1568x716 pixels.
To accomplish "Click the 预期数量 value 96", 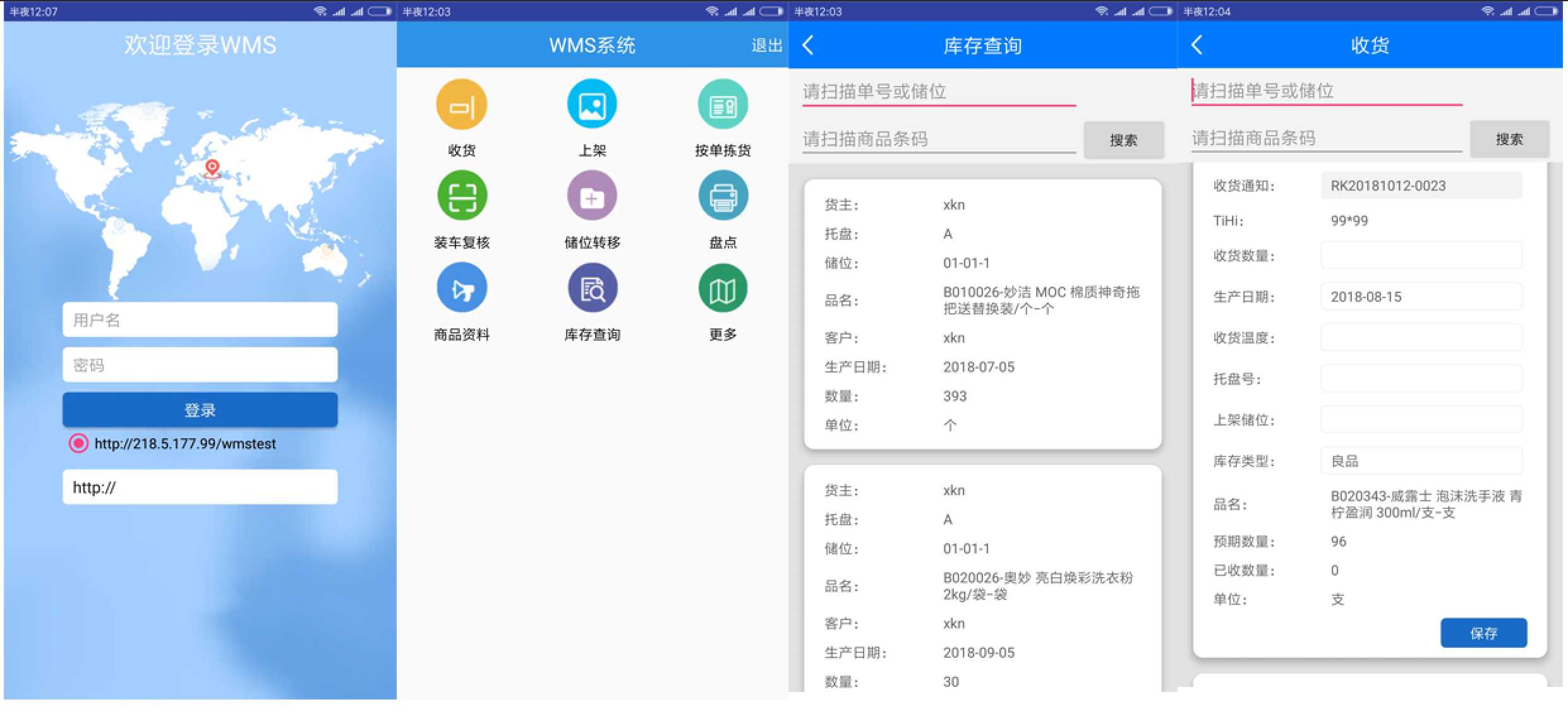I will point(1338,541).
